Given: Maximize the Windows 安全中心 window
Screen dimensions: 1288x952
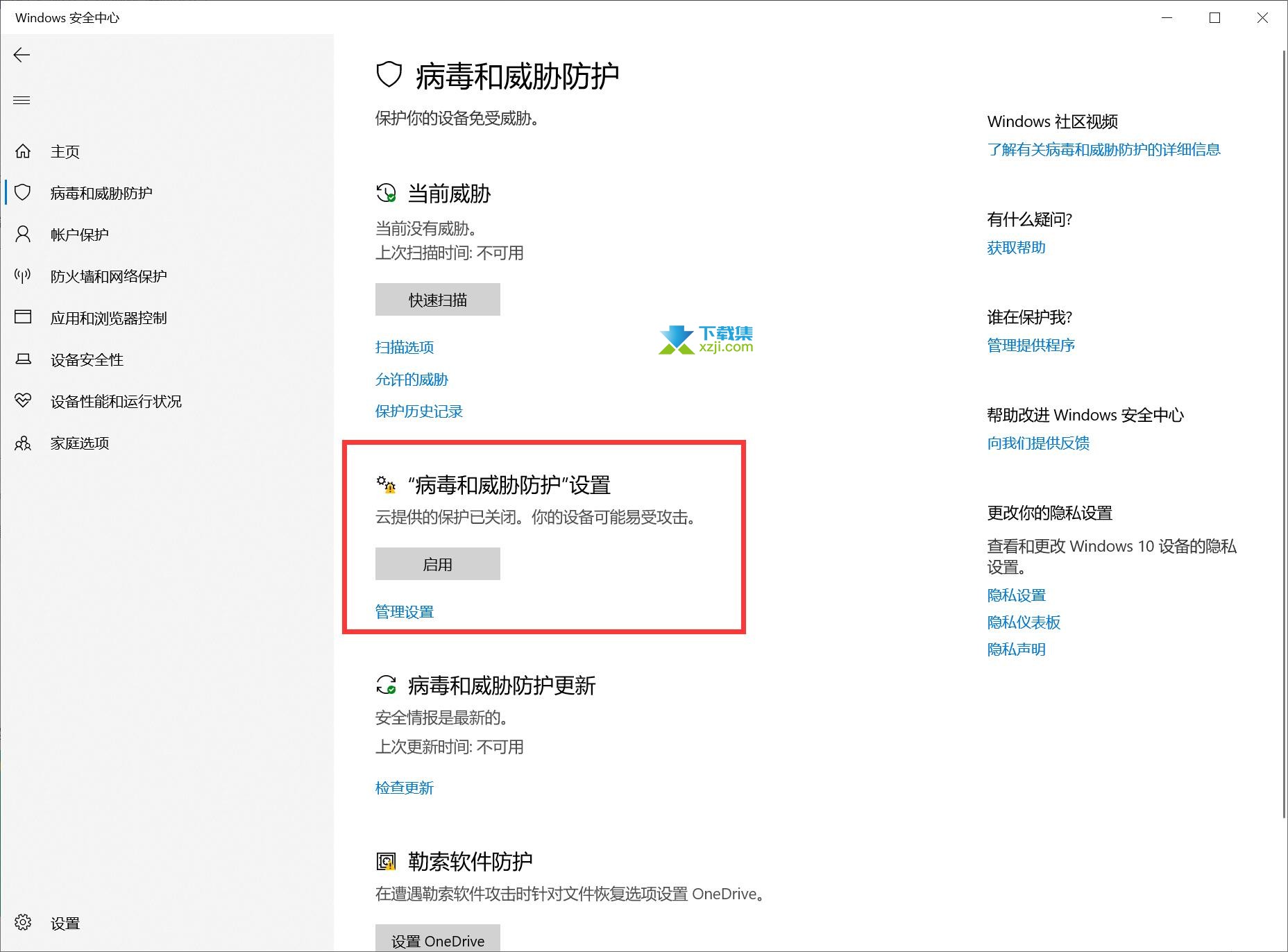Looking at the screenshot, I should click(1214, 18).
